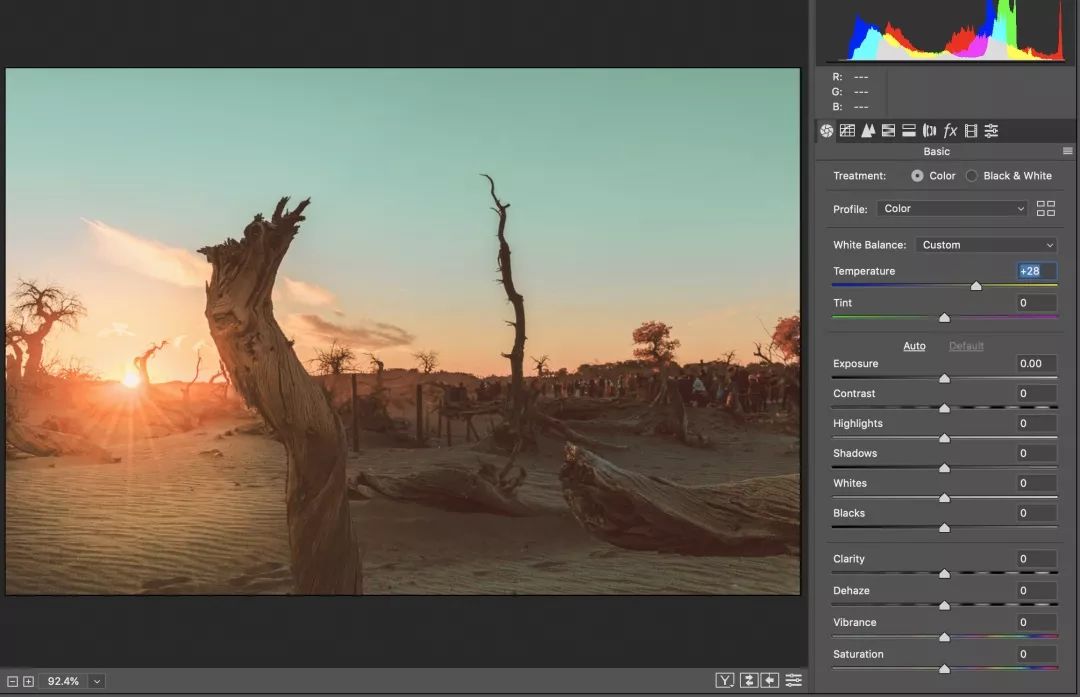1080x697 pixels.
Task: Click the Exposure value input field
Action: 1036,364
